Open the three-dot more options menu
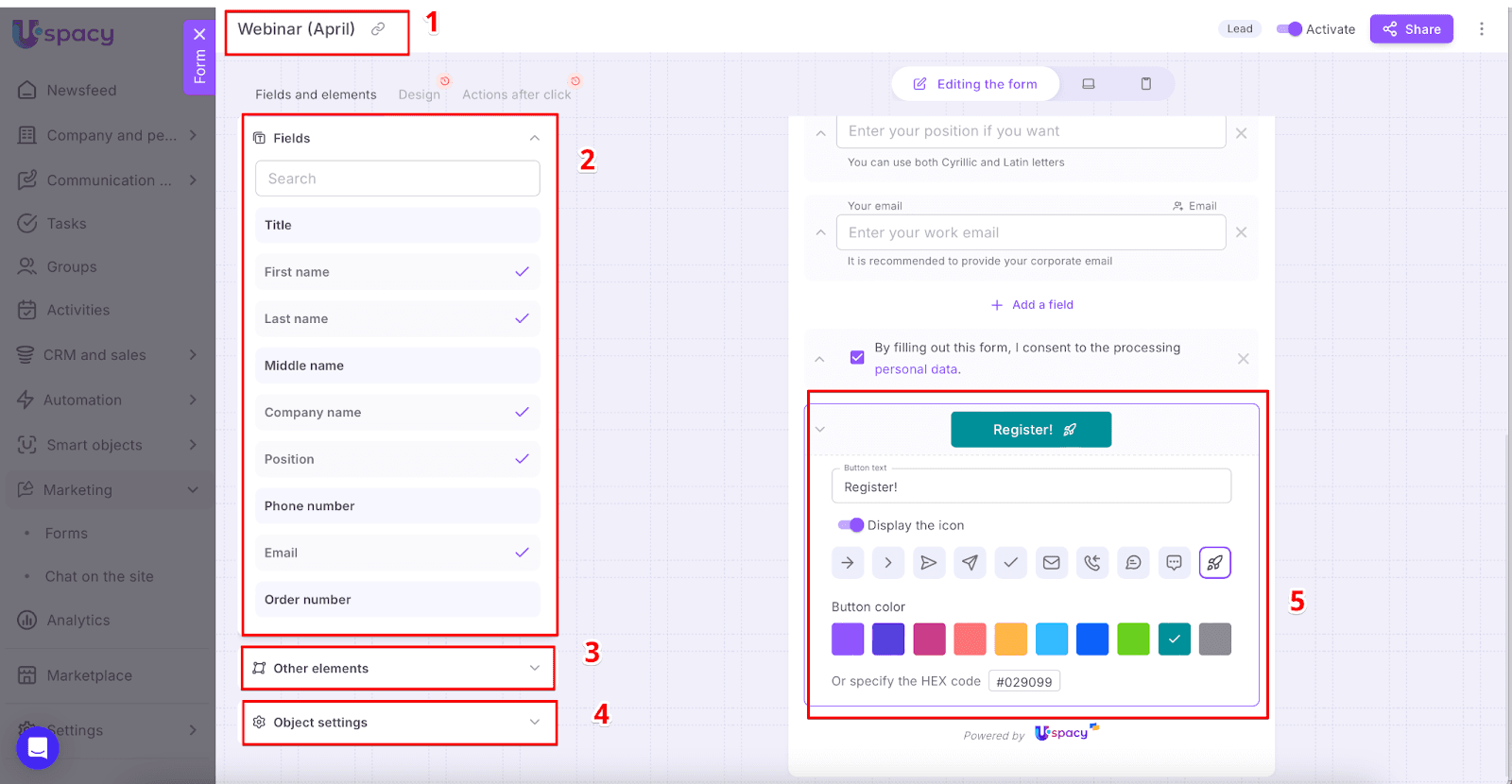 pyautogui.click(x=1481, y=29)
